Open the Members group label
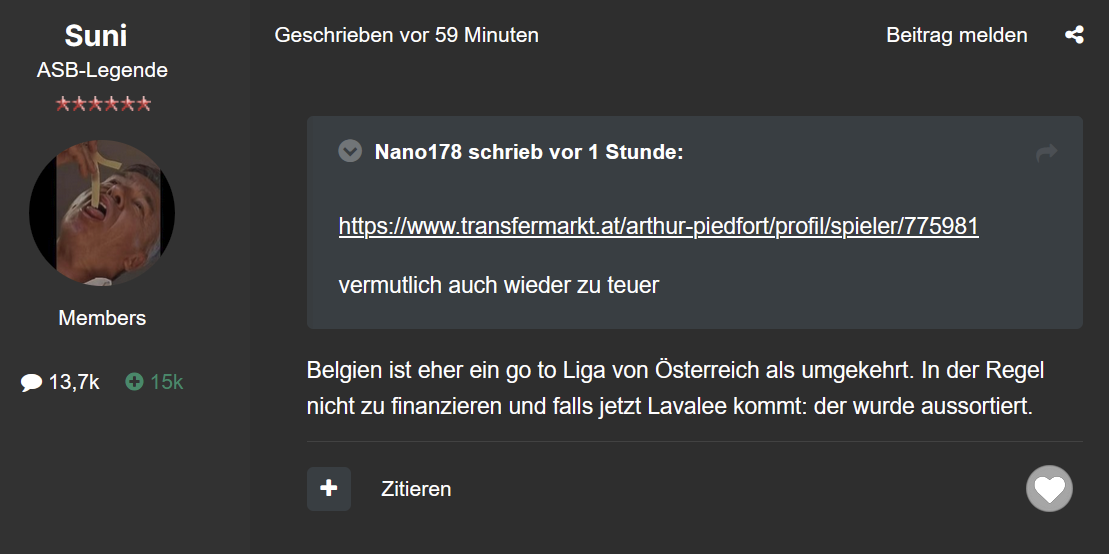The height and width of the screenshot is (554, 1109). pos(102,318)
